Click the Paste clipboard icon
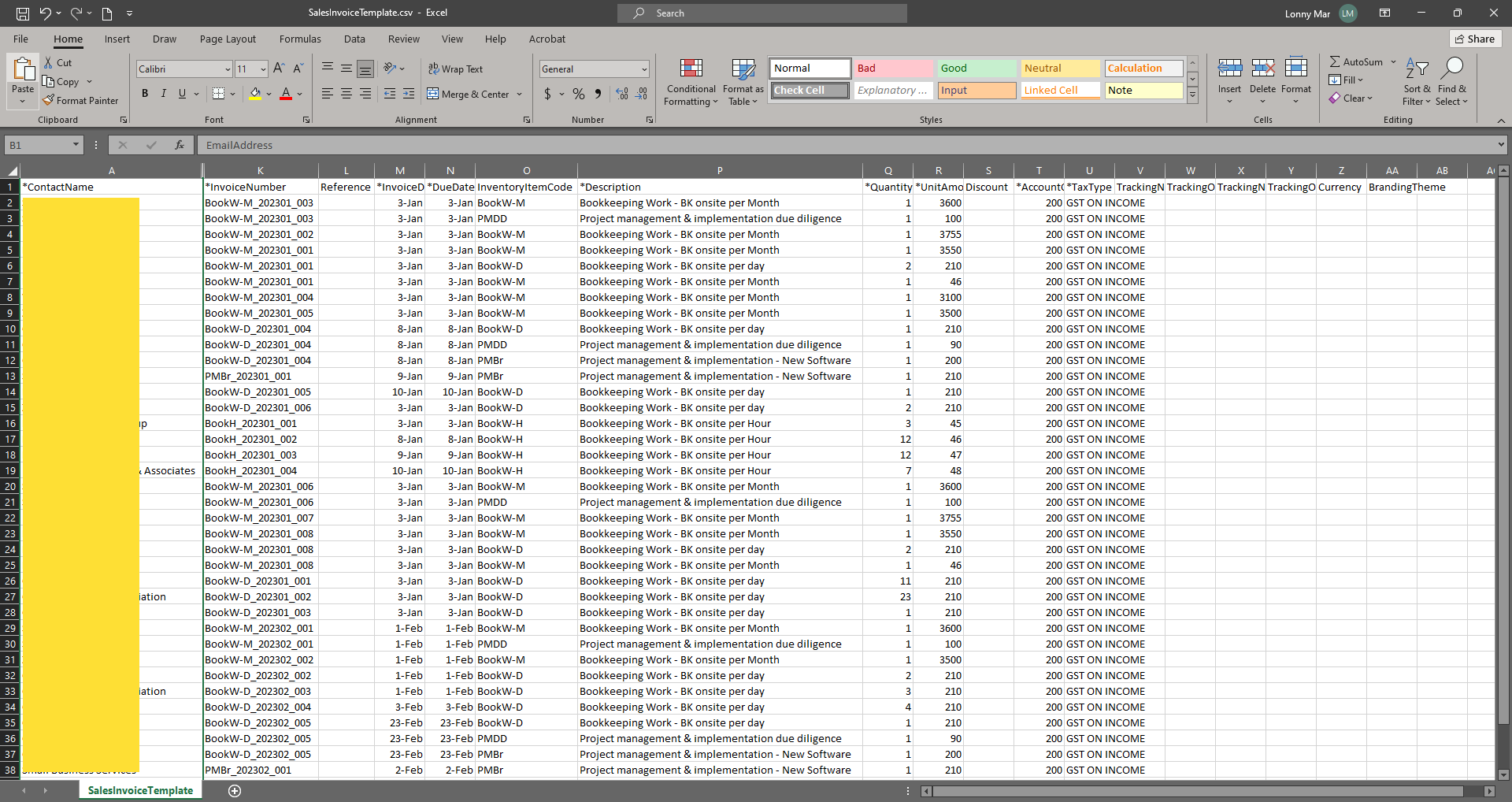1512x802 pixels. pyautogui.click(x=23, y=69)
